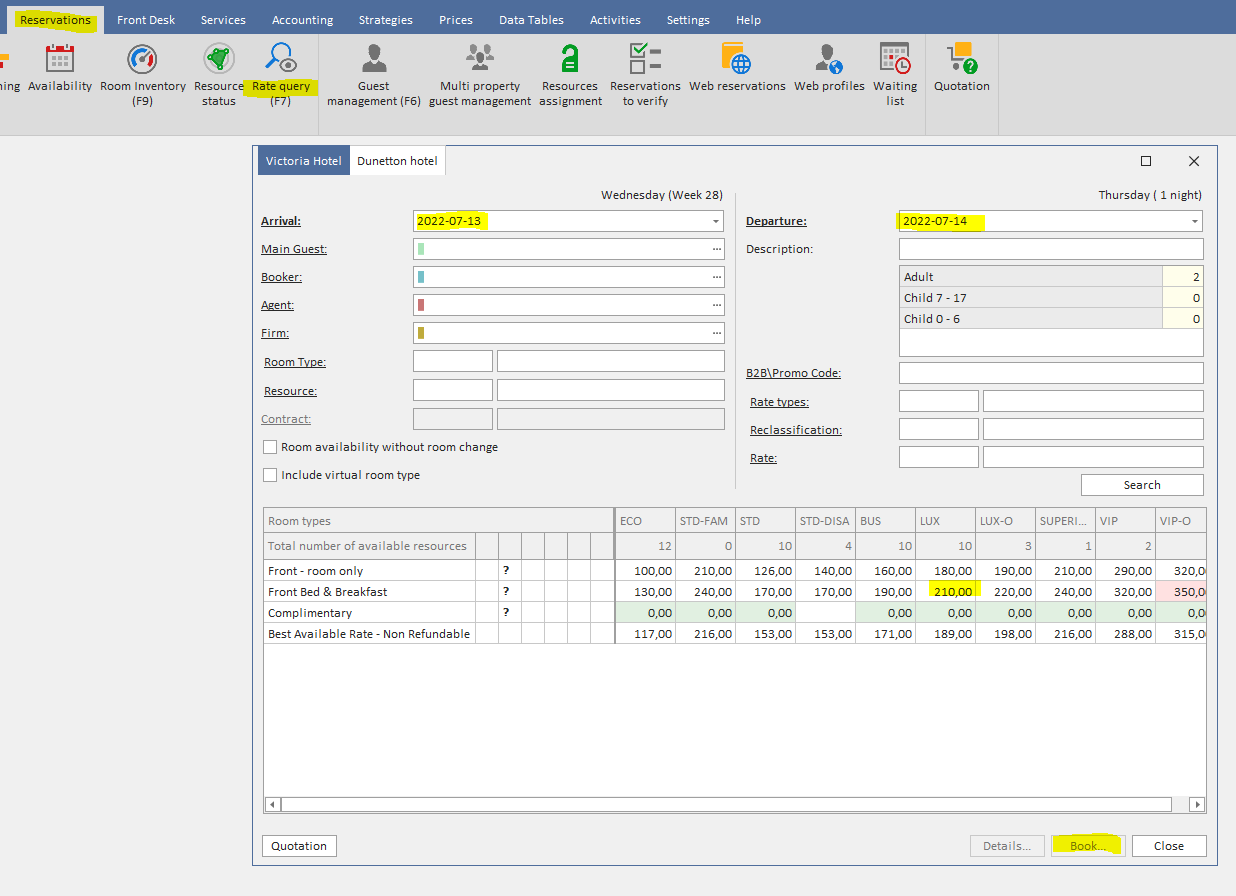Click the Complimentary rate row

click(735, 613)
